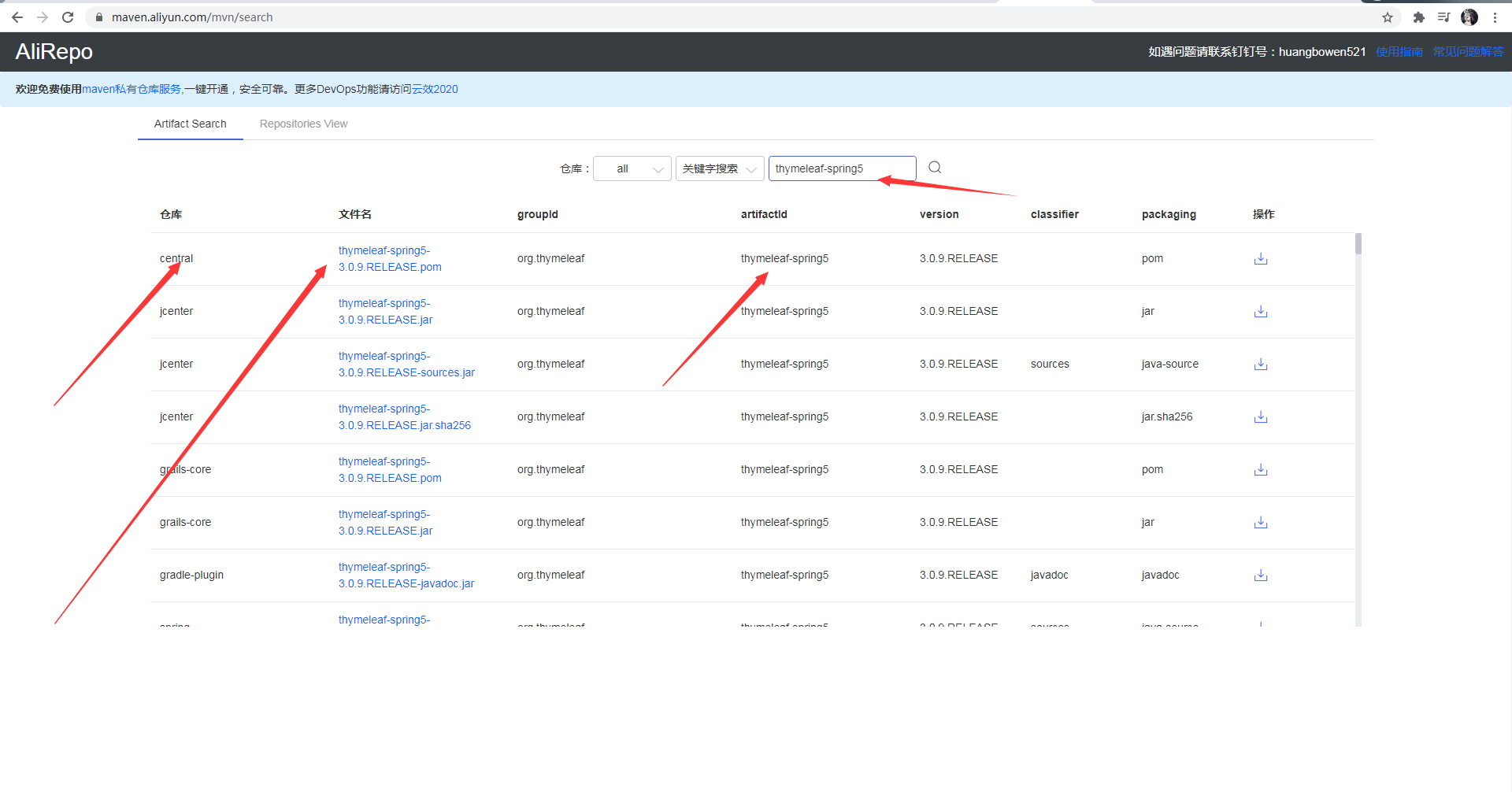Image resolution: width=1512 pixels, height=792 pixels.
Task: Open the 3.0.9.RELEASE-sources.jar file link
Action: [406, 365]
